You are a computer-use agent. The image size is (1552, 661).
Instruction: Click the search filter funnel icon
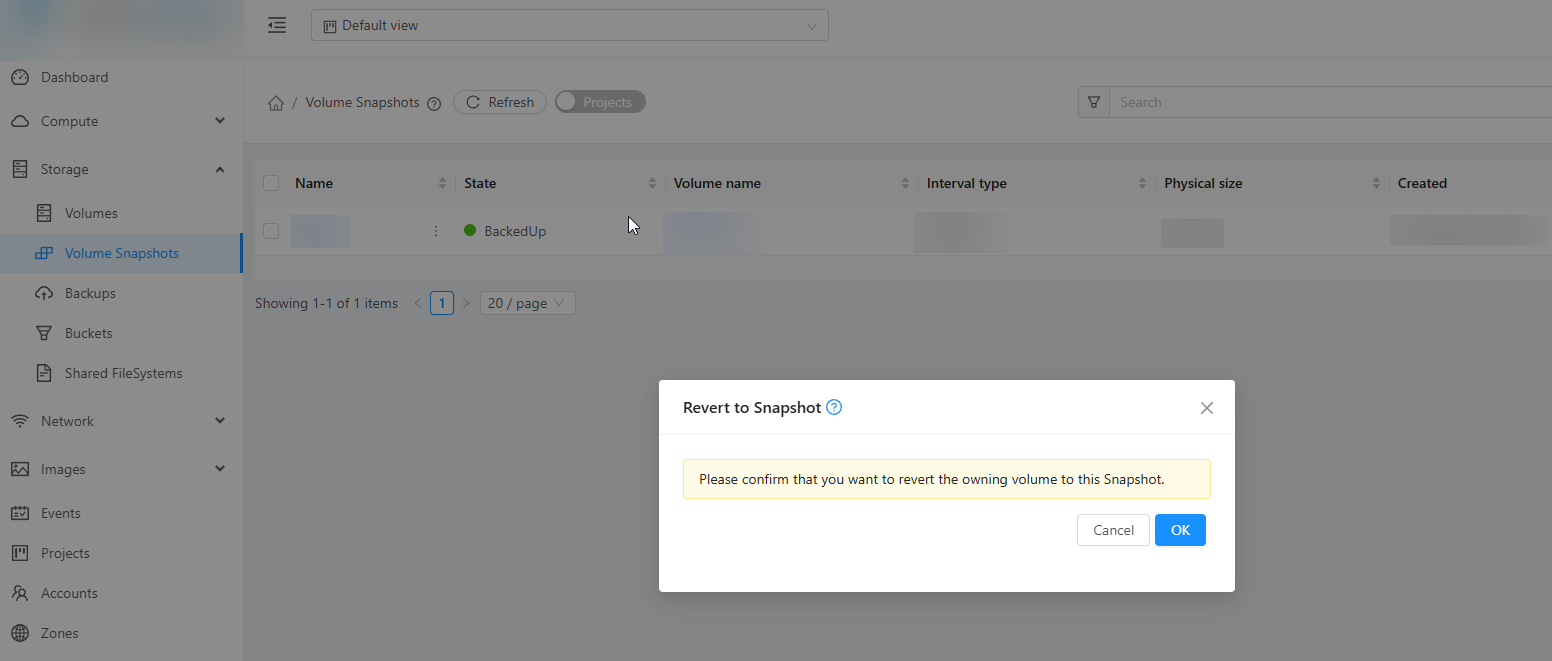click(x=1094, y=102)
